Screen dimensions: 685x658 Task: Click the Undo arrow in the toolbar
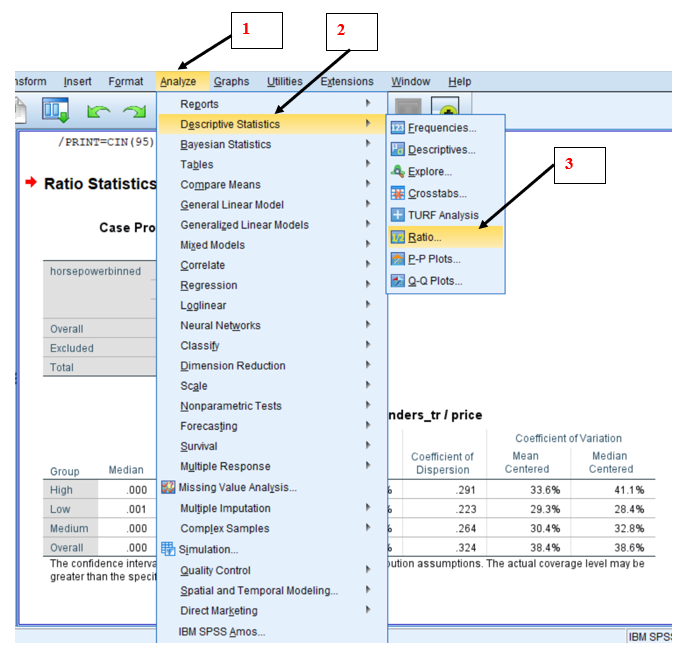click(x=99, y=111)
